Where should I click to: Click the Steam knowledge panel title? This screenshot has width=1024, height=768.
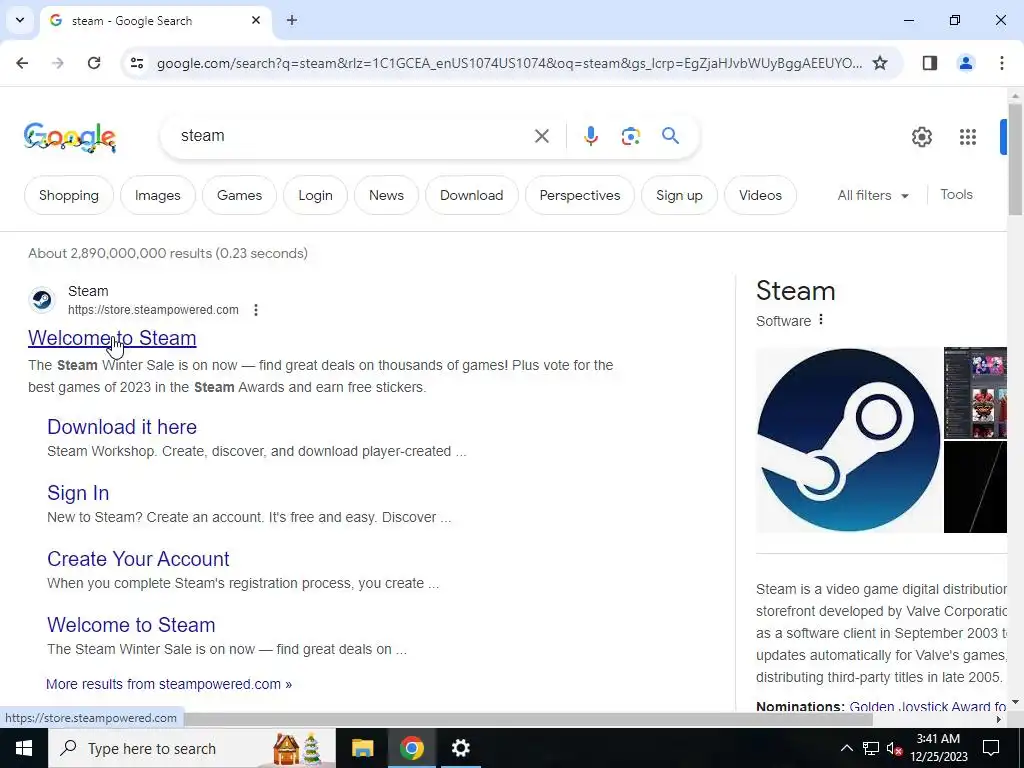pyautogui.click(x=795, y=291)
